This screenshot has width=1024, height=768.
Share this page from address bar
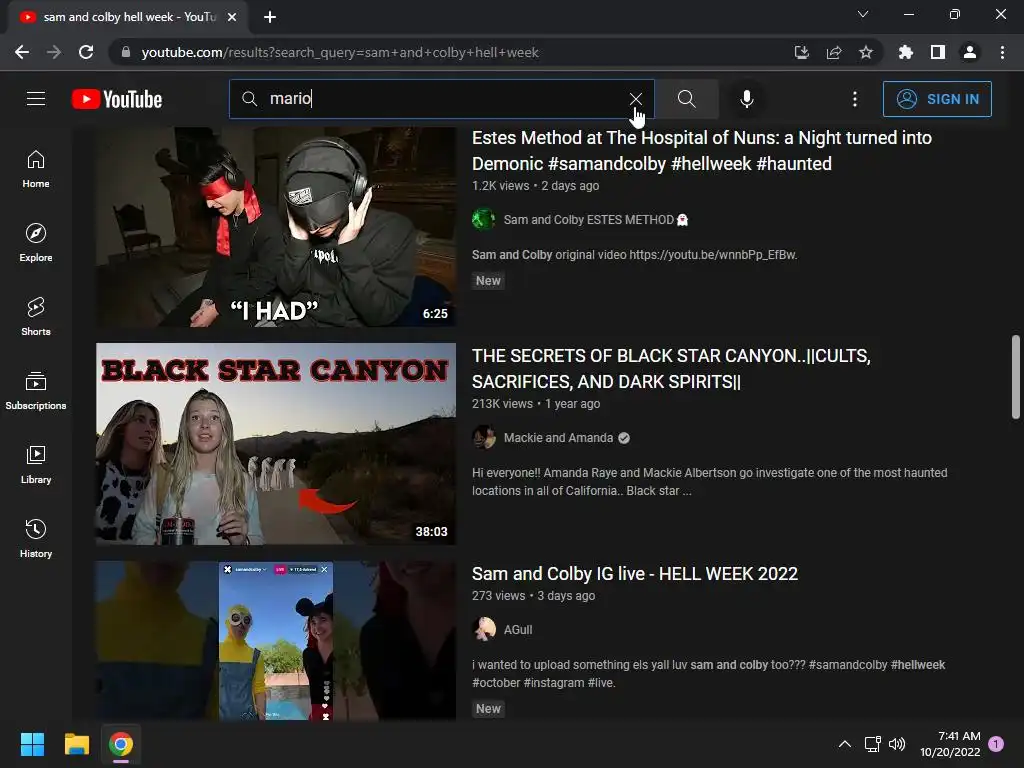pos(834,52)
